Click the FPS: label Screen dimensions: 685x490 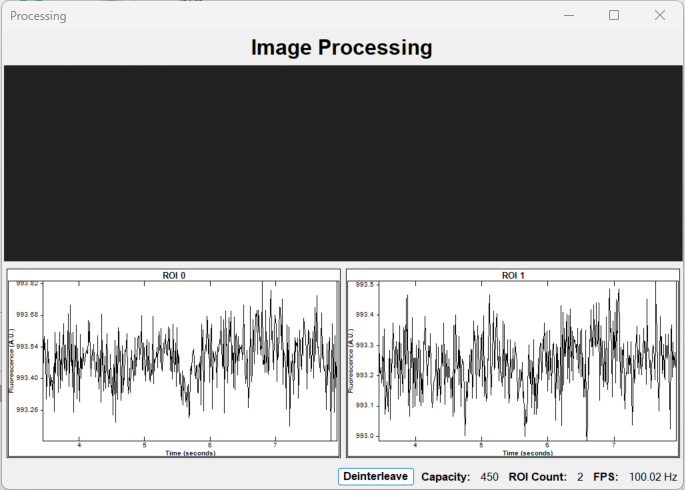click(x=605, y=477)
